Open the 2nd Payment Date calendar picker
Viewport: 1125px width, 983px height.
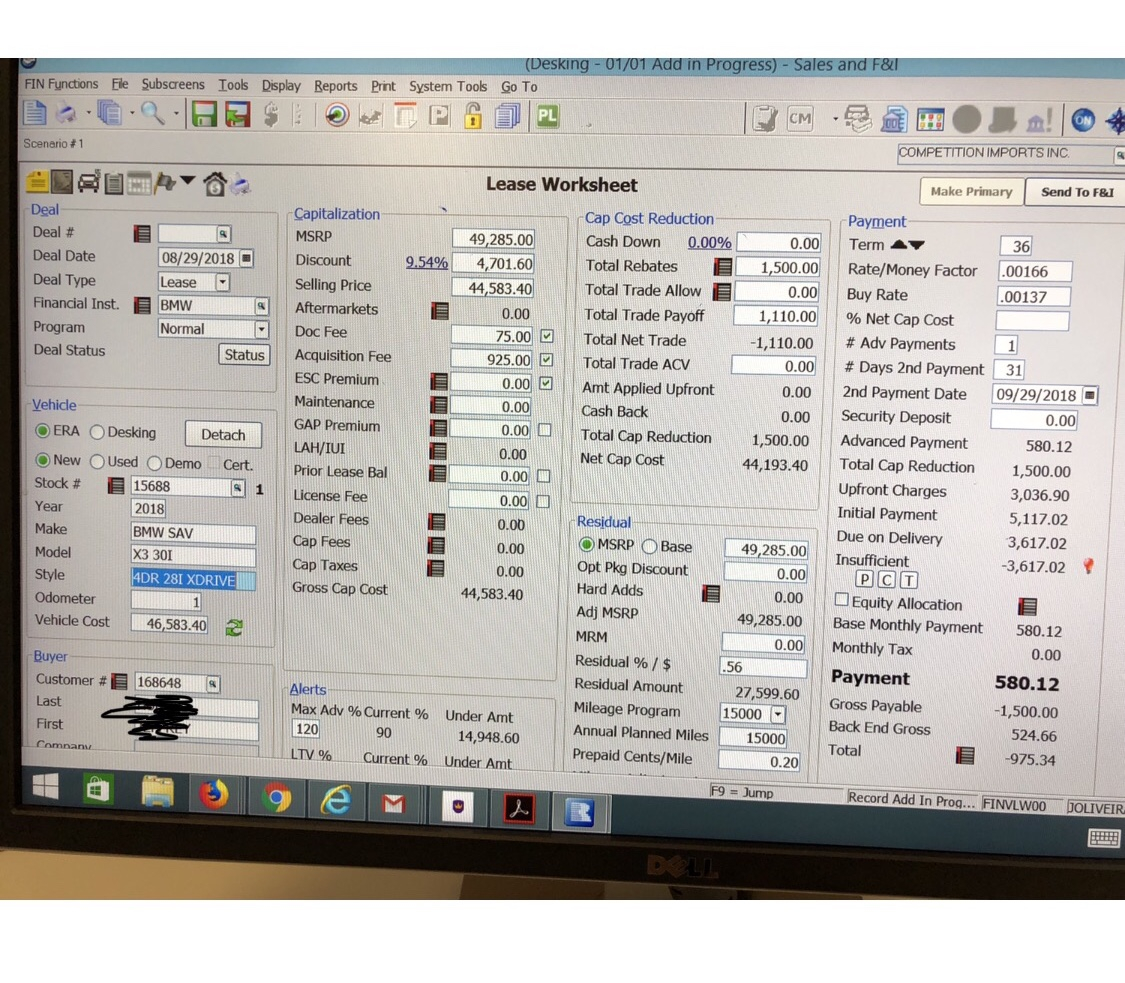(1090, 395)
